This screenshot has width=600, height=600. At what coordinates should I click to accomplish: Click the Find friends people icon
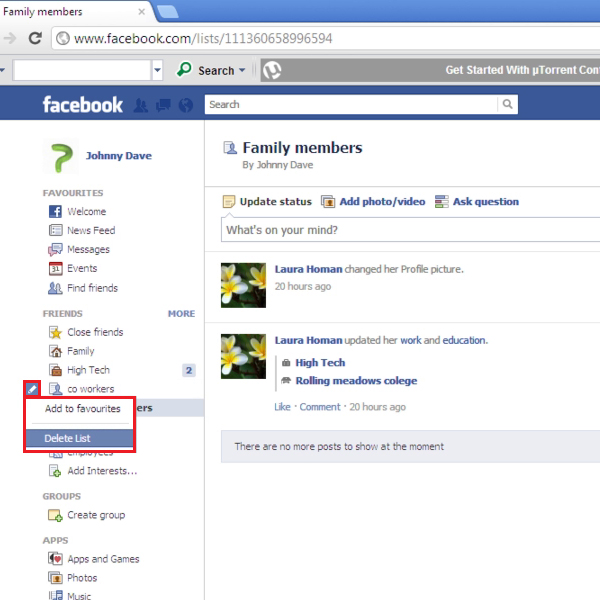click(x=55, y=288)
